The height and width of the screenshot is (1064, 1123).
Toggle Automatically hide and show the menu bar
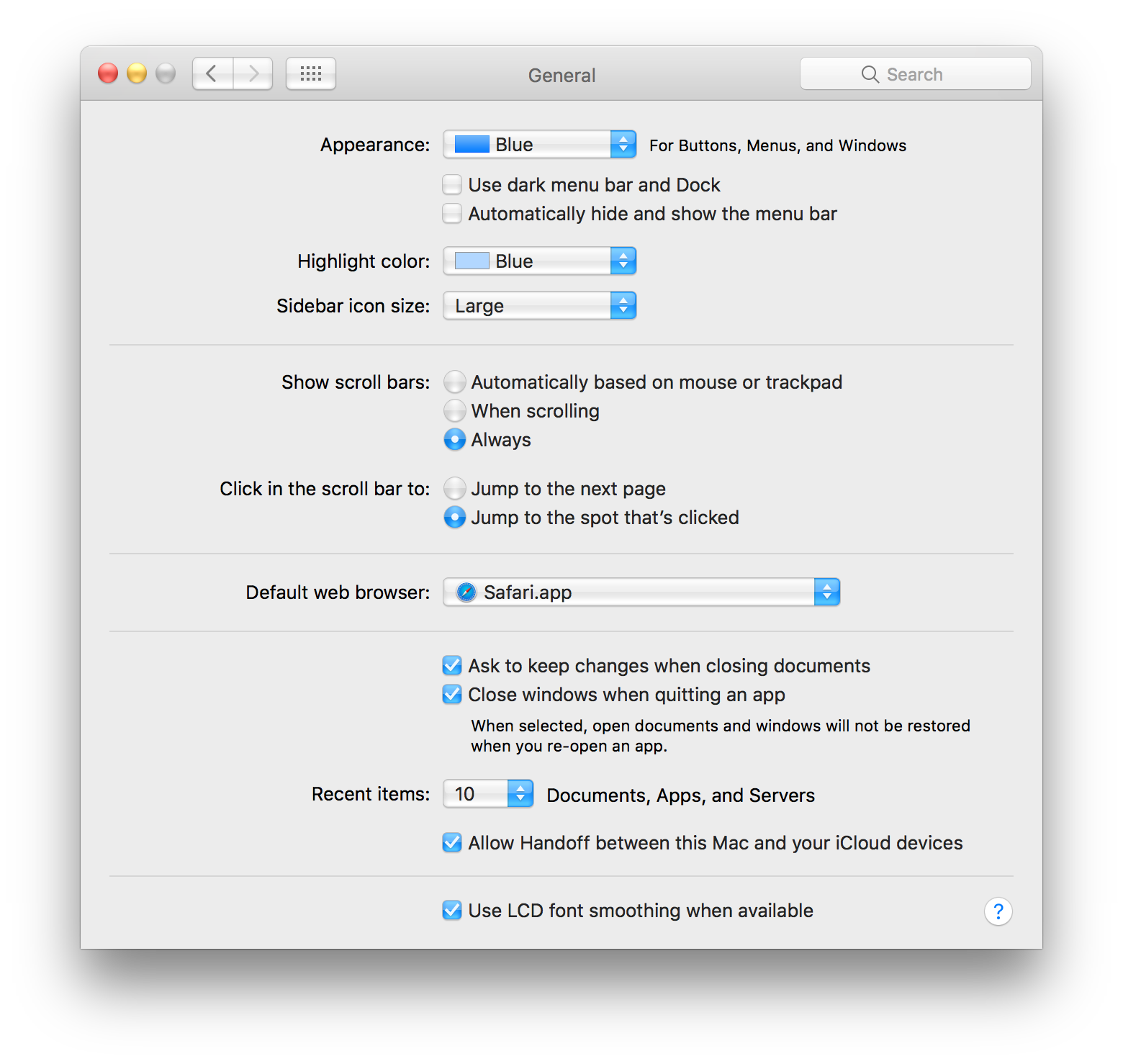tap(452, 214)
